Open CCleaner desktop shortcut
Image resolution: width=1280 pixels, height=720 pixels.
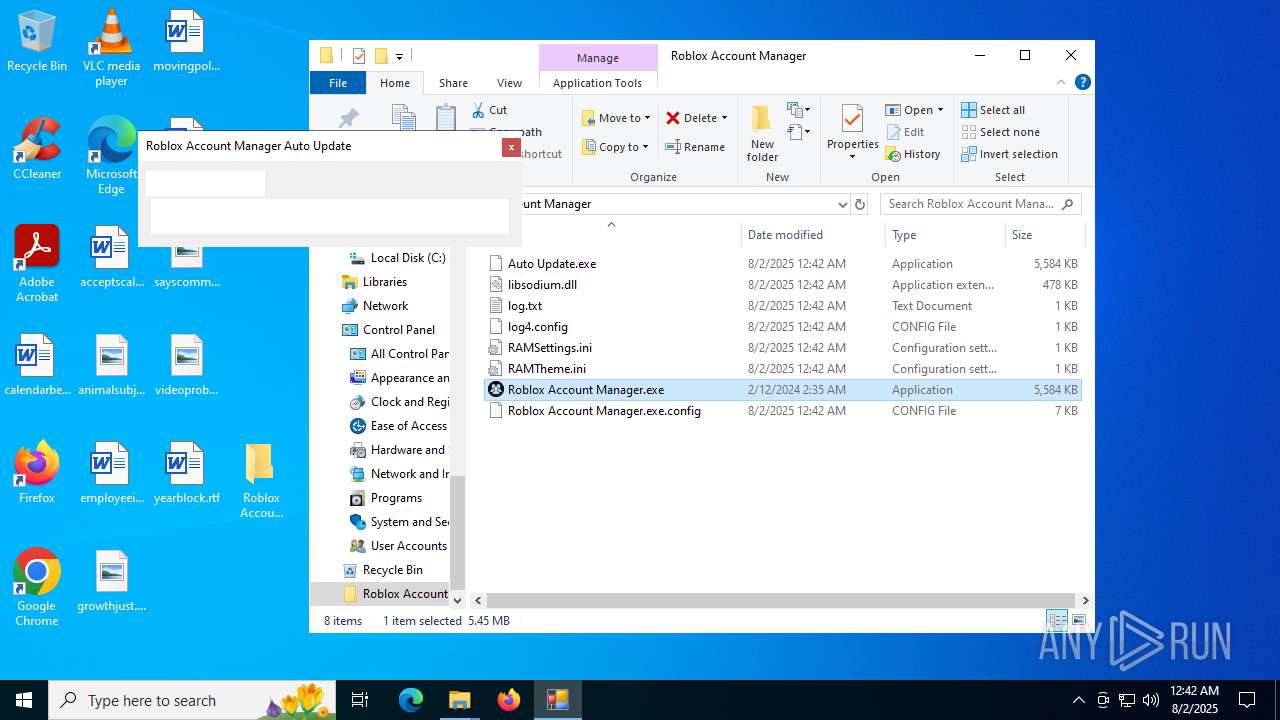pyautogui.click(x=37, y=149)
